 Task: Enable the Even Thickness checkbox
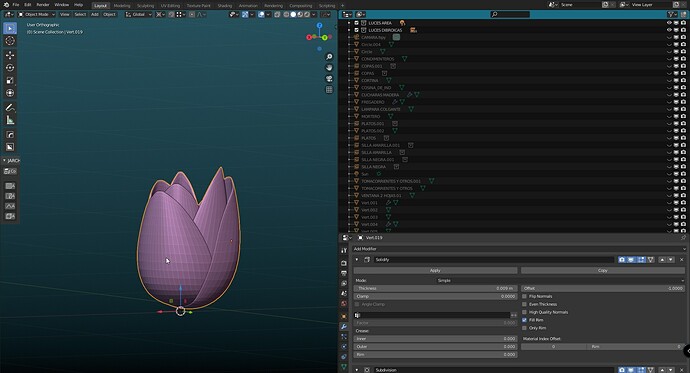tap(524, 304)
